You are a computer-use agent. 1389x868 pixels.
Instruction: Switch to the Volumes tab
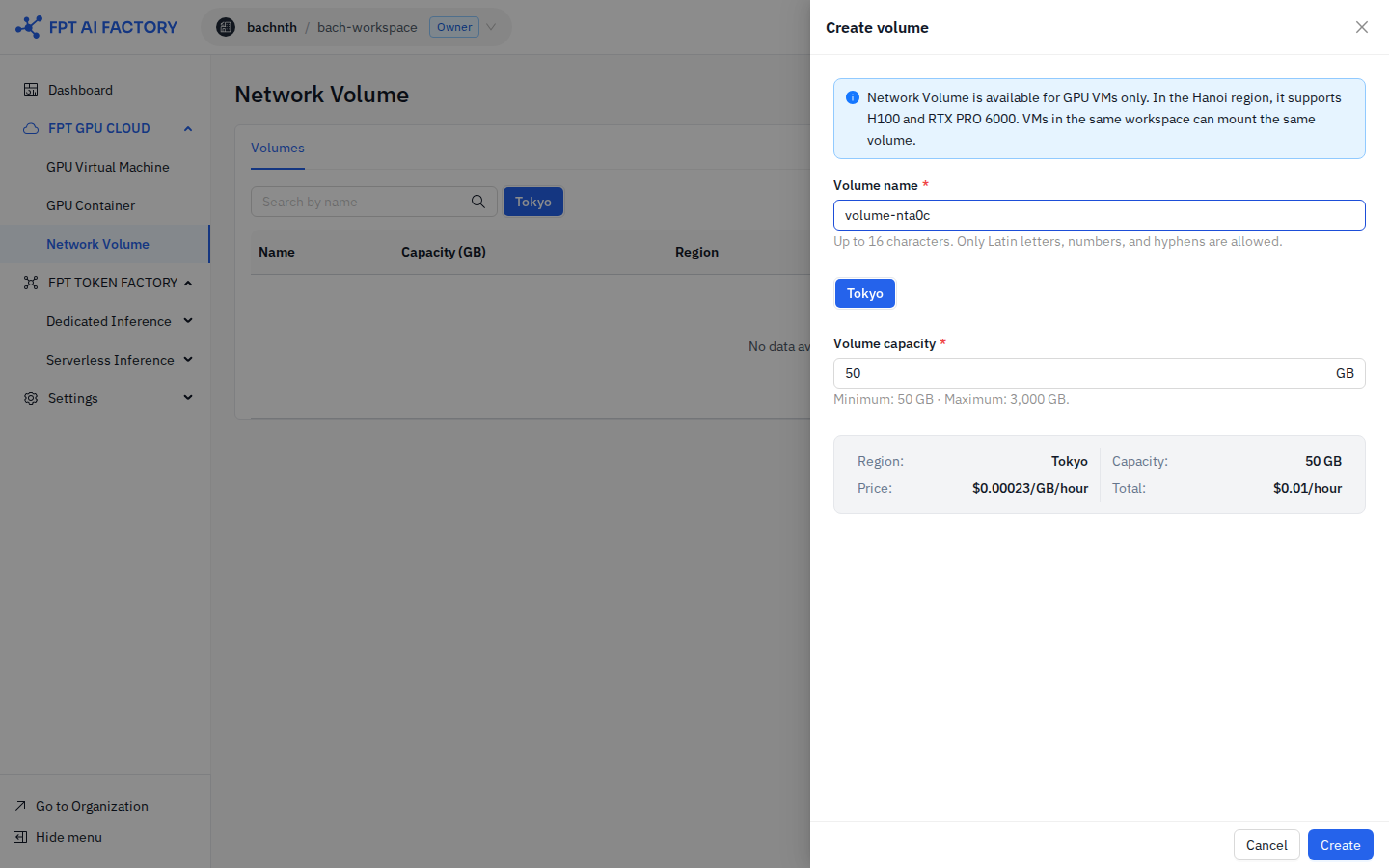278,148
